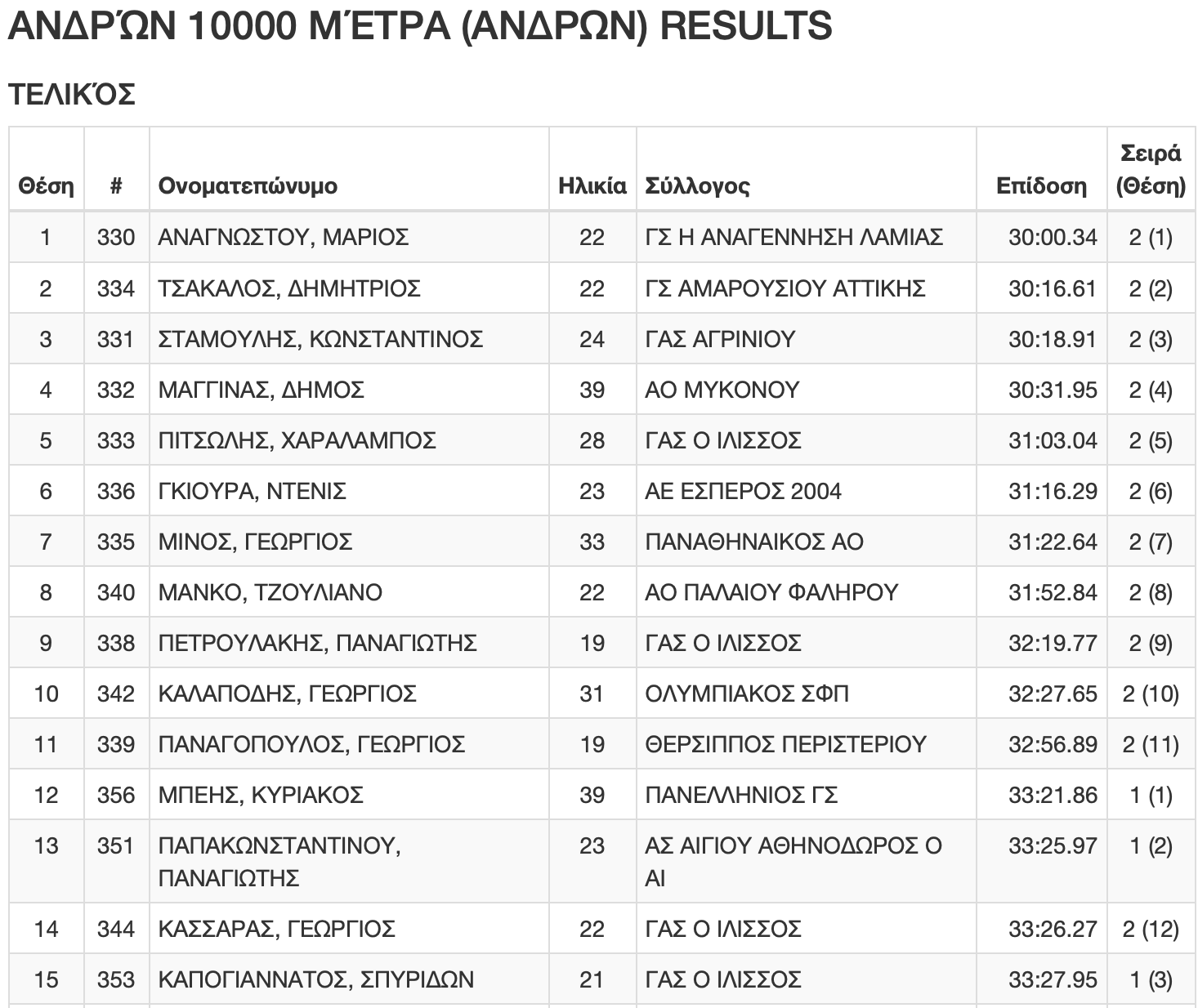The width and height of the screenshot is (1198, 1008).
Task: Click the time 31:03.04
Action: pos(1053,440)
